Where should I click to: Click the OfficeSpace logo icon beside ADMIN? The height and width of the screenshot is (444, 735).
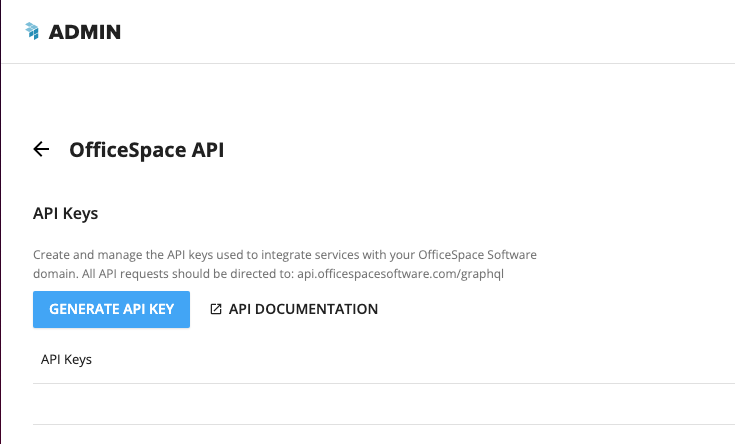(x=32, y=31)
